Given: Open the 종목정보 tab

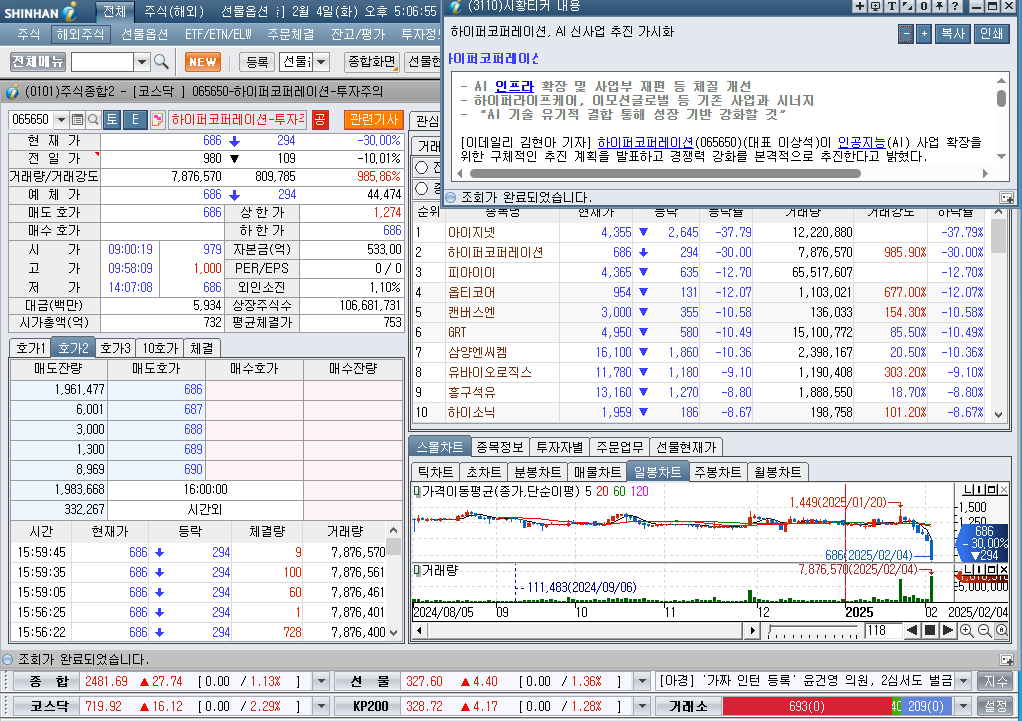Looking at the screenshot, I should pyautogui.click(x=500, y=447).
